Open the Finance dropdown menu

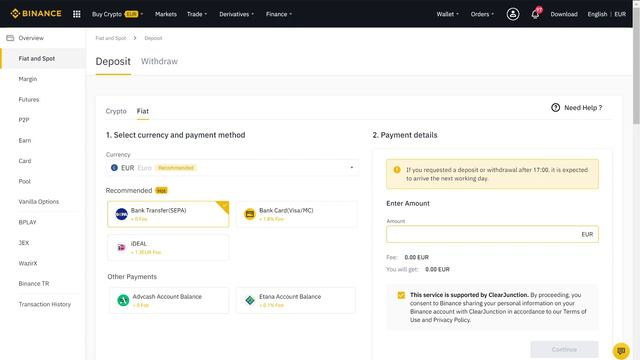(279, 14)
